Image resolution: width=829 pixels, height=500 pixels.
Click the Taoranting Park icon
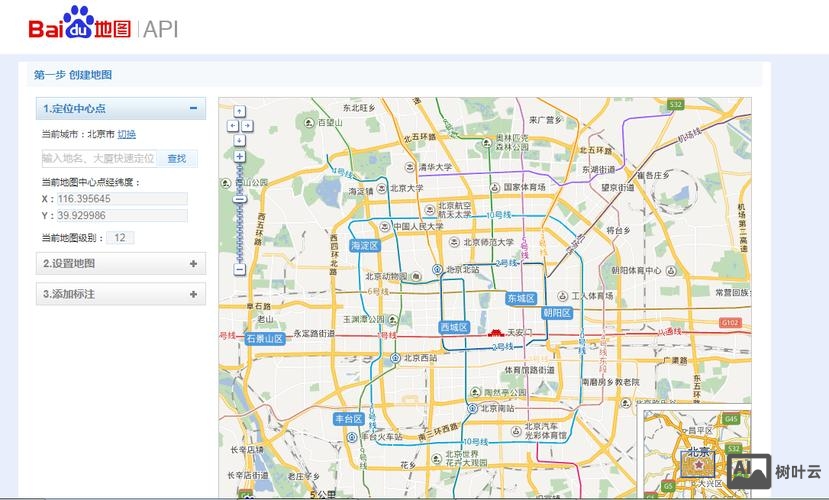click(x=475, y=392)
